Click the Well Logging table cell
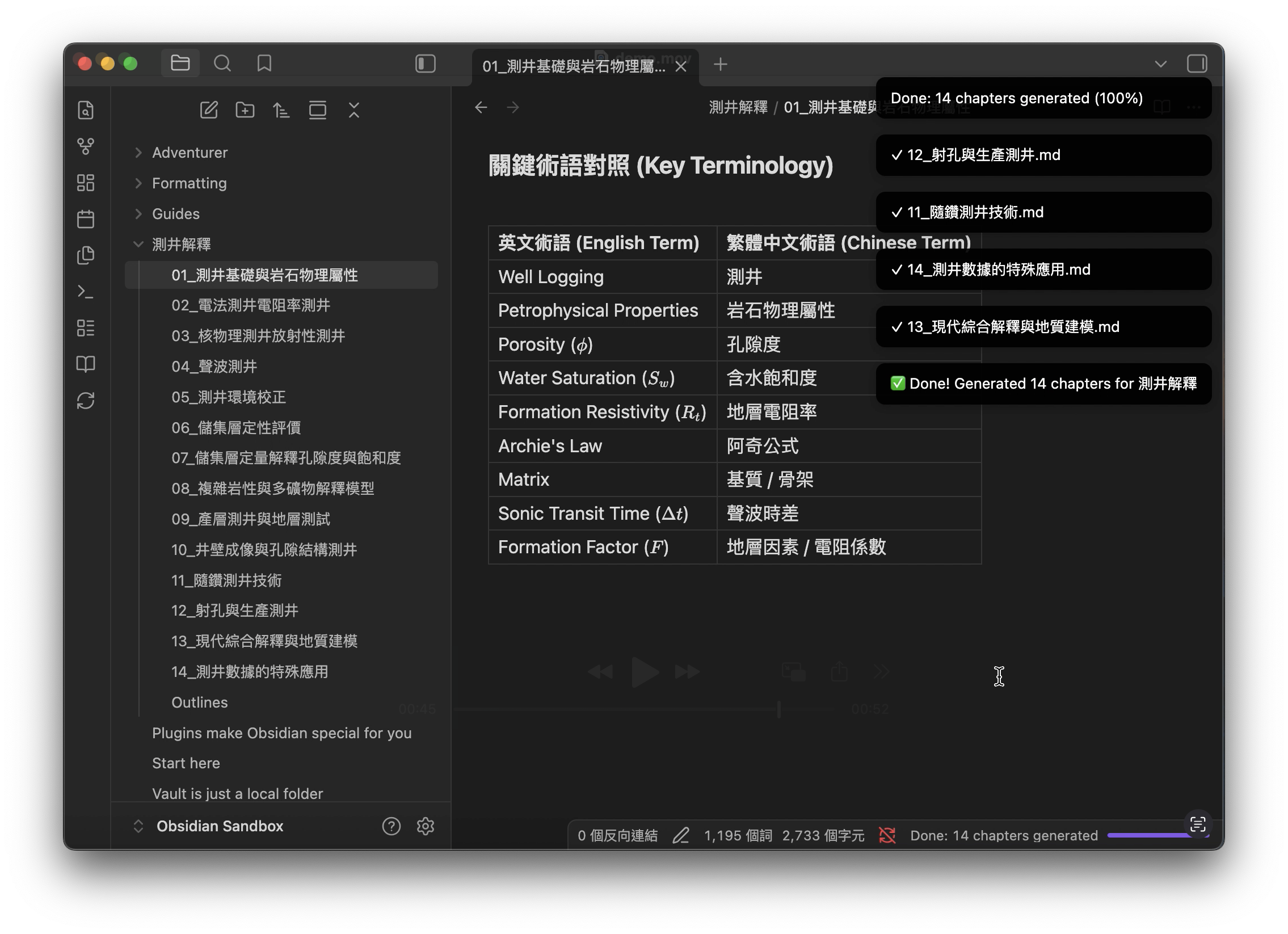Screen dimensions: 1288x934 tap(603, 277)
